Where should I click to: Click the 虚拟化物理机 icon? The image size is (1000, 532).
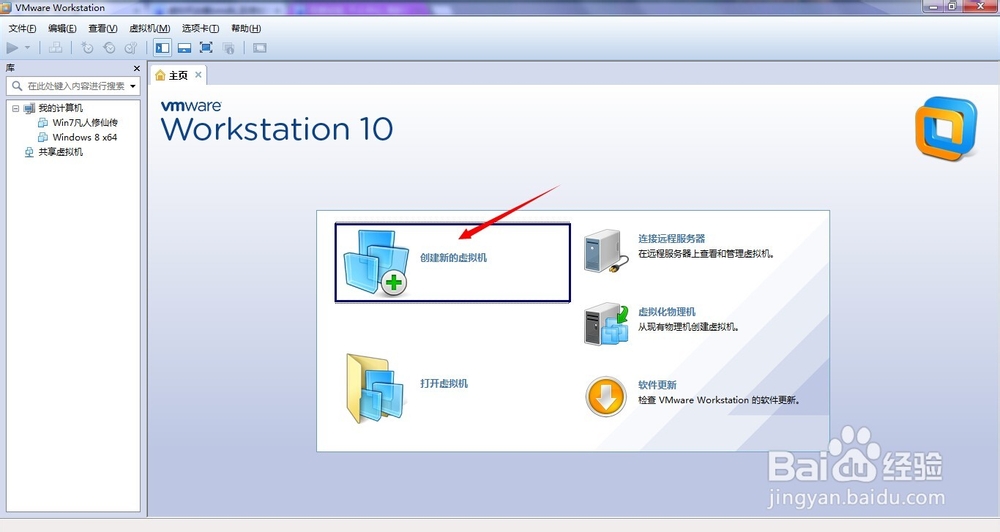click(606, 323)
